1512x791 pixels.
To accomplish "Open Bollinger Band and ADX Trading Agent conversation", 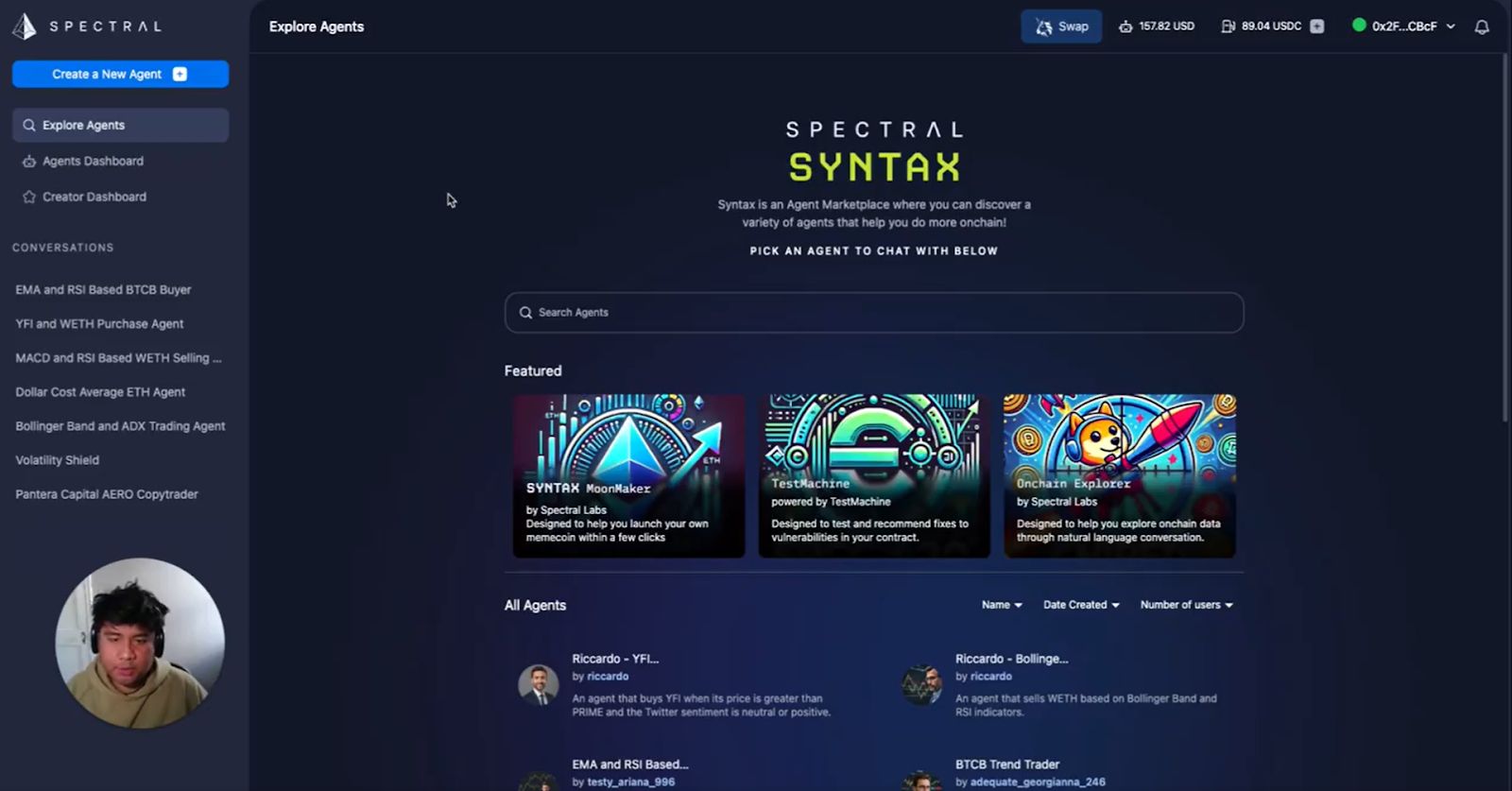I will click(120, 426).
